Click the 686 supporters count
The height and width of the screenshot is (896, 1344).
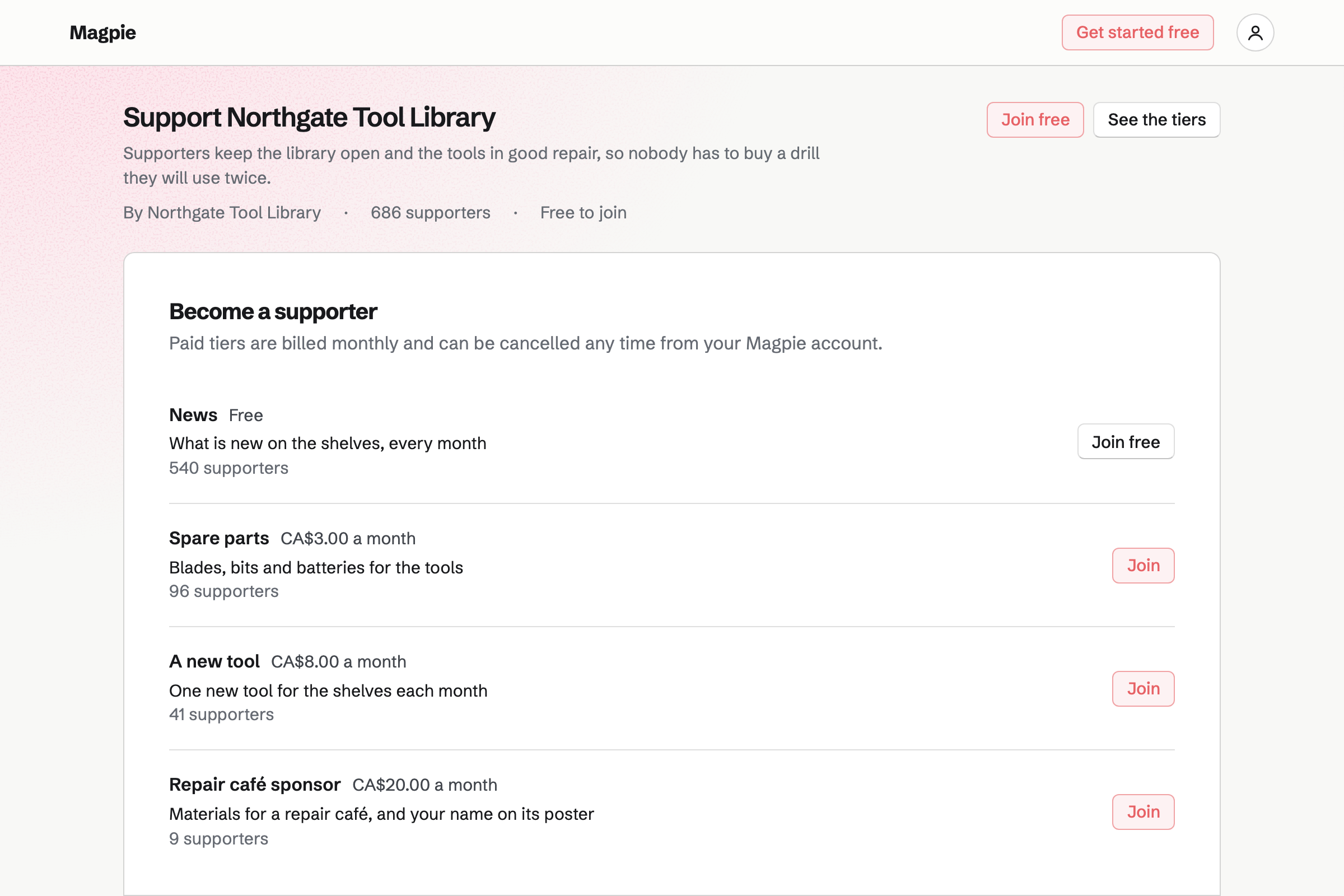(x=430, y=213)
